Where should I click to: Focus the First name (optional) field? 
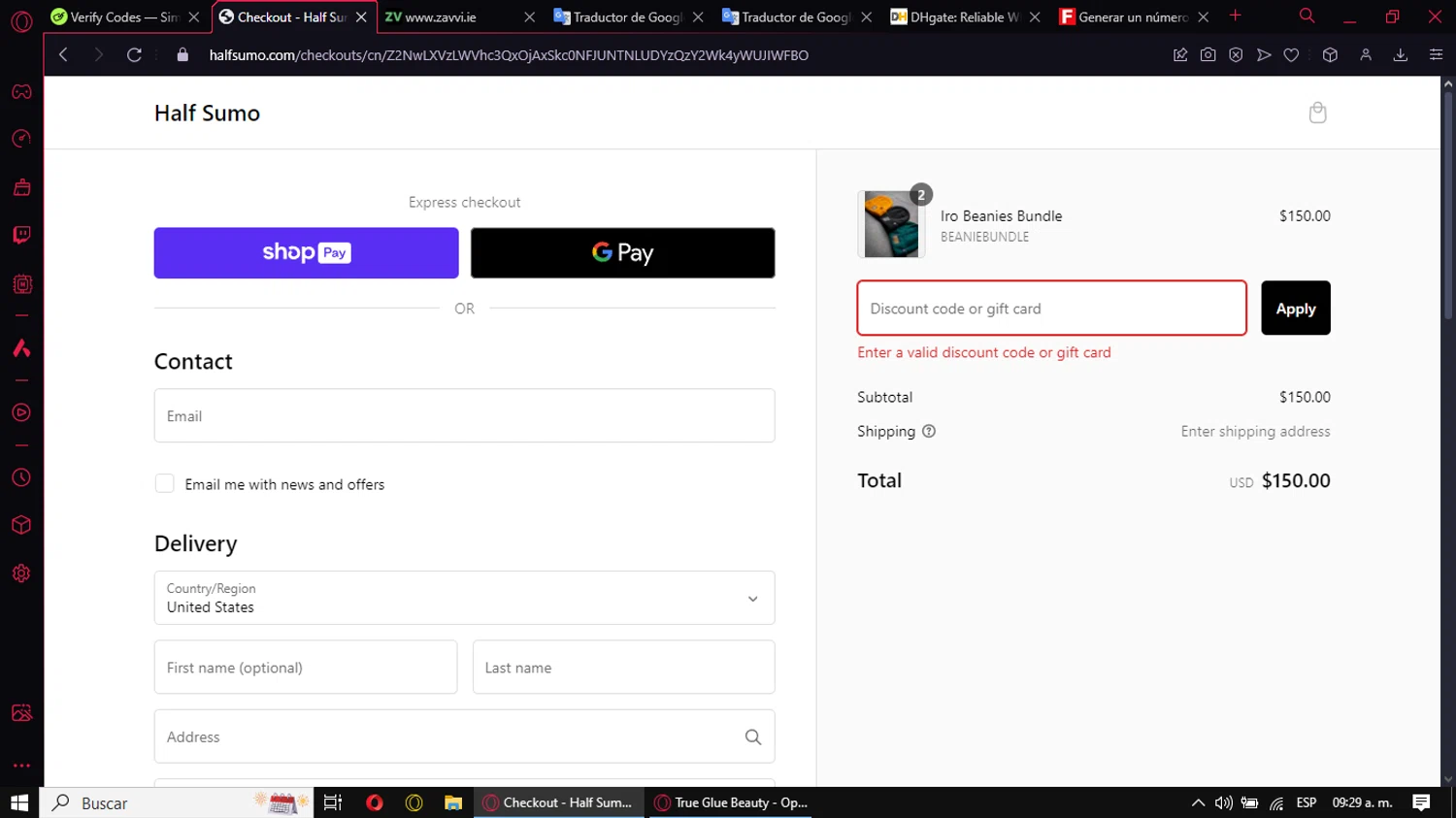[x=306, y=668]
